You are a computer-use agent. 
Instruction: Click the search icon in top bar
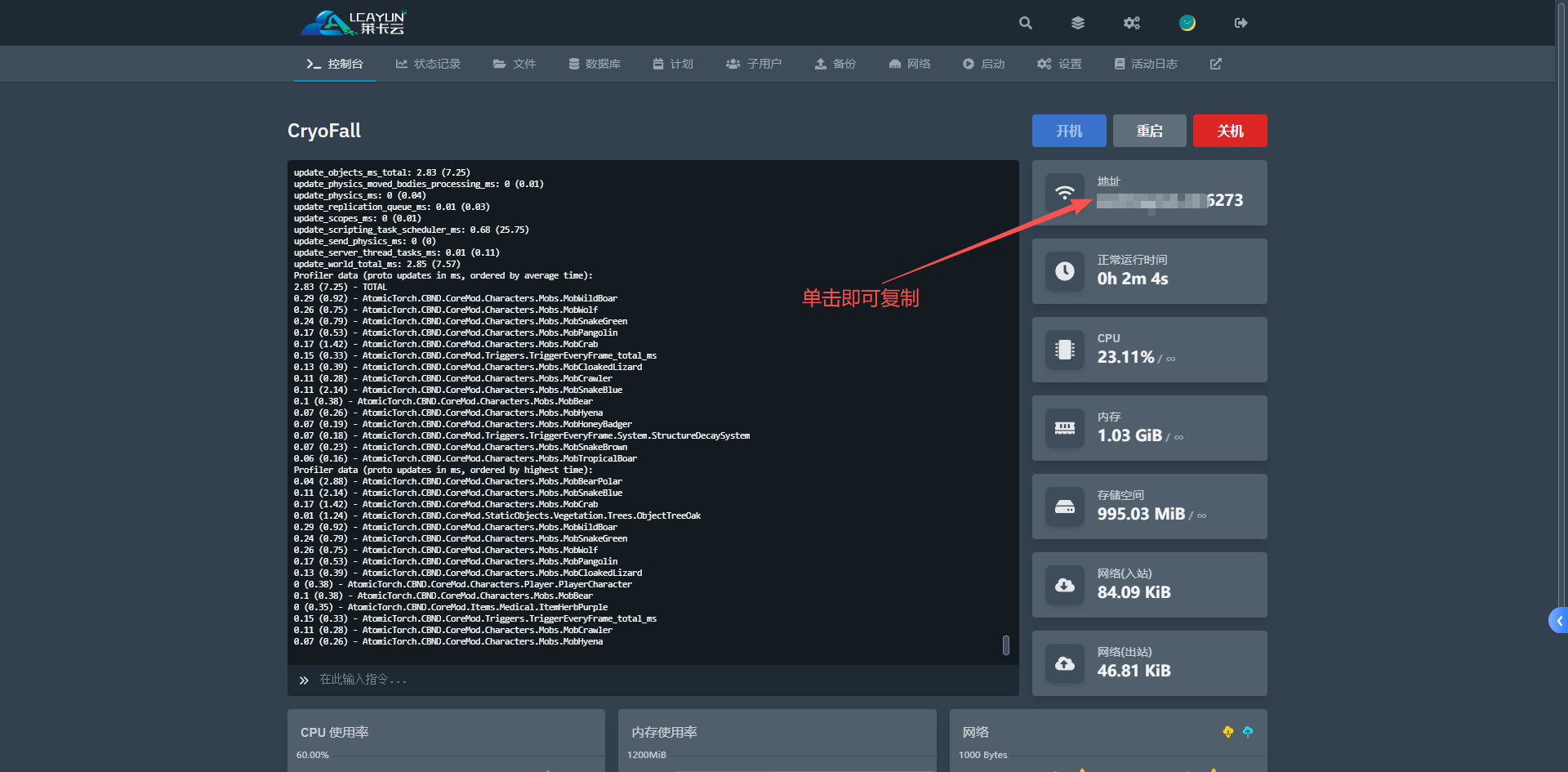(x=1026, y=23)
